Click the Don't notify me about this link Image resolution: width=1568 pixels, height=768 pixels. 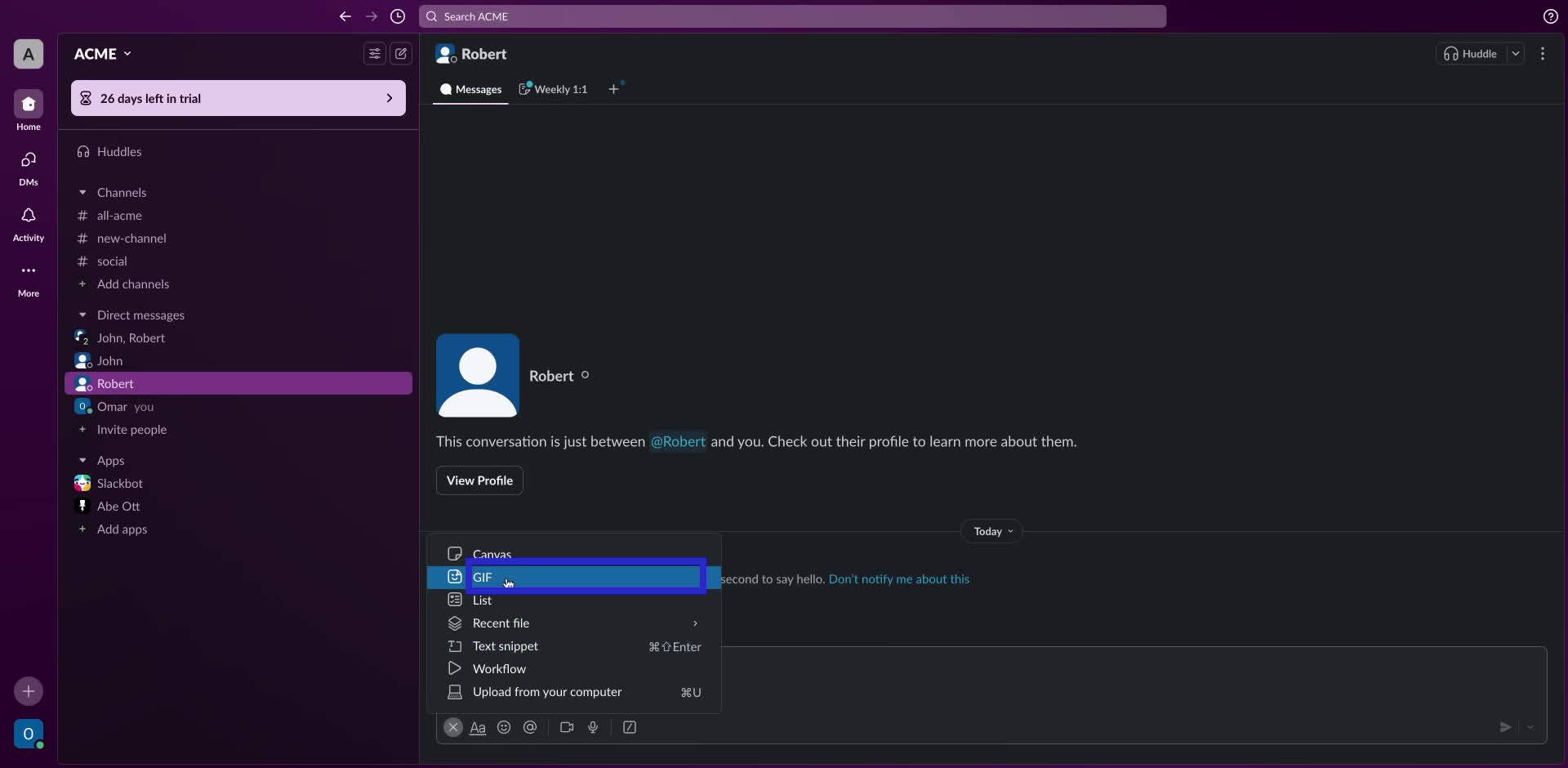click(x=898, y=578)
